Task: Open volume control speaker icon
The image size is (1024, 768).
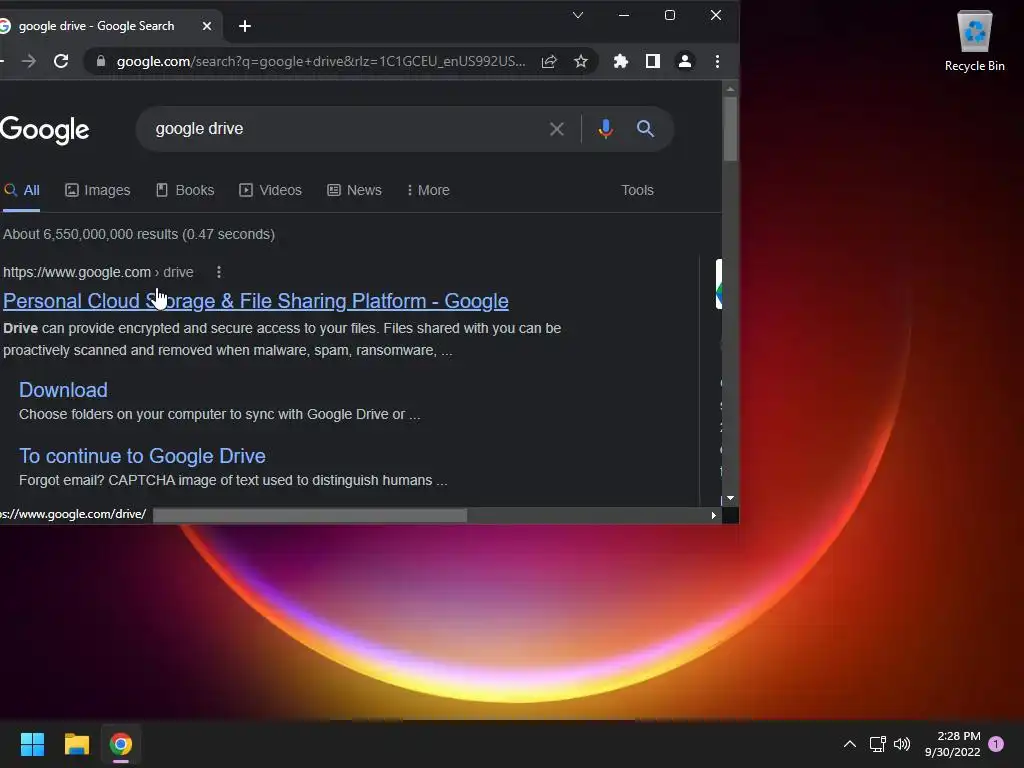Action: click(x=902, y=744)
